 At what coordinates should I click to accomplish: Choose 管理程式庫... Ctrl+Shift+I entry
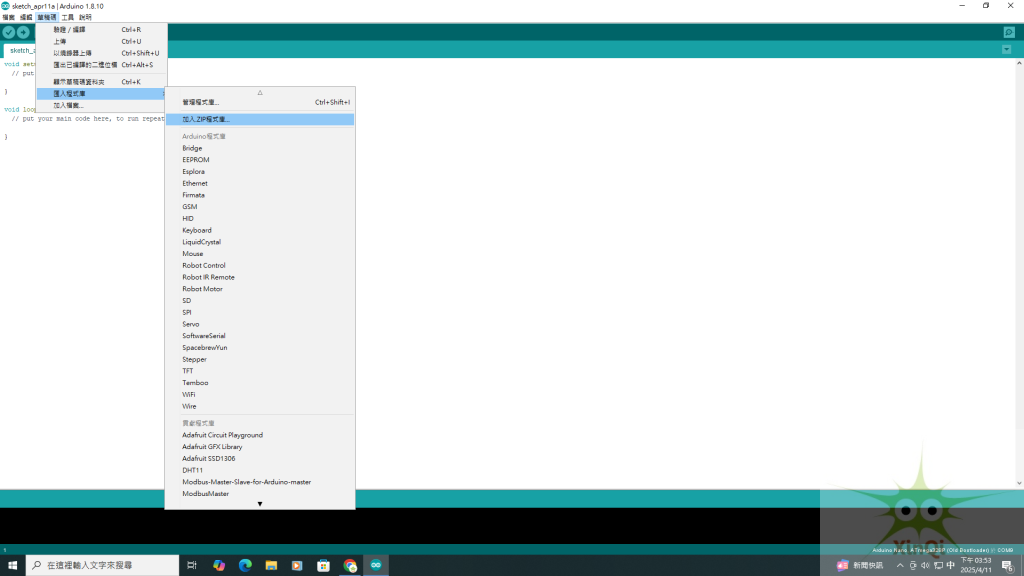click(x=260, y=102)
